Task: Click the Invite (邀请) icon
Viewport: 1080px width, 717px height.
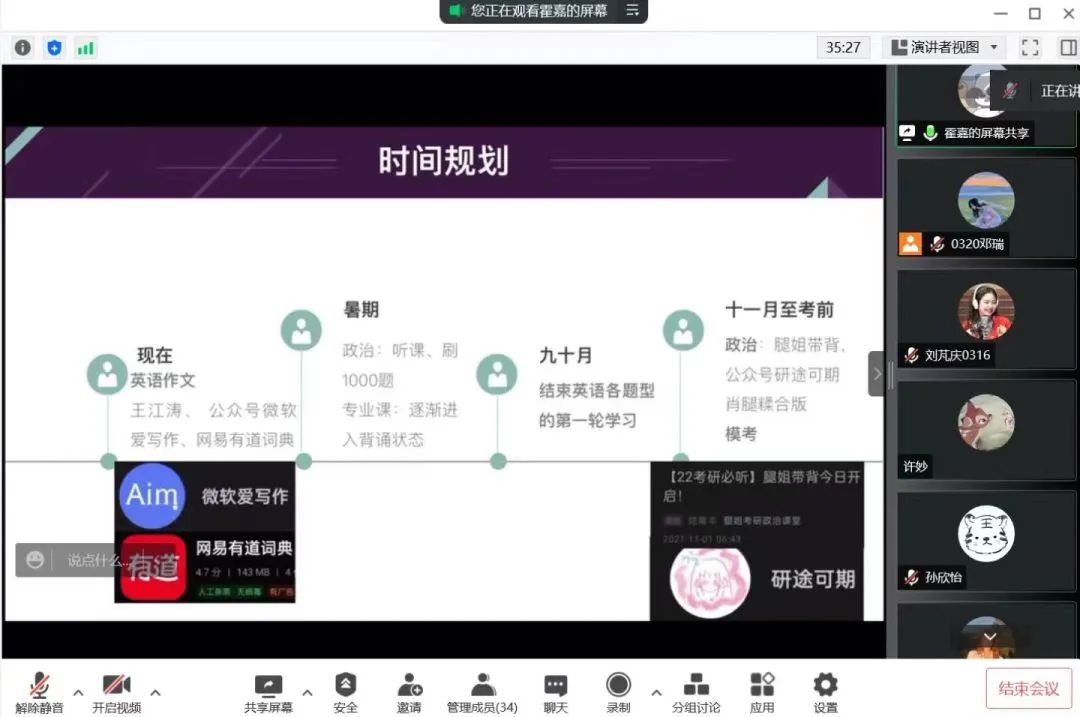Action: click(409, 692)
